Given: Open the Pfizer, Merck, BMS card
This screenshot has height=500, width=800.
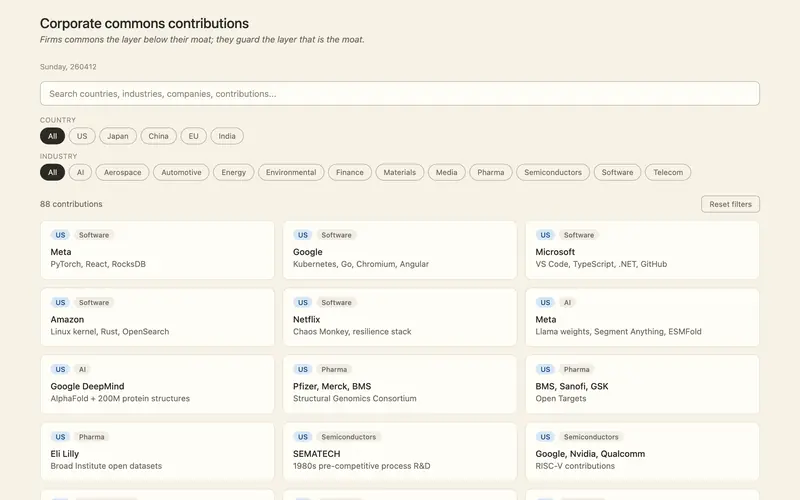Looking at the screenshot, I should point(399,384).
